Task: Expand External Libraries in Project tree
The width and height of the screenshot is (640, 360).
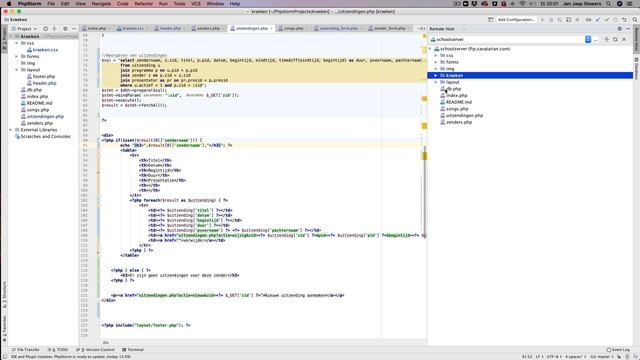Action: pos(11,130)
